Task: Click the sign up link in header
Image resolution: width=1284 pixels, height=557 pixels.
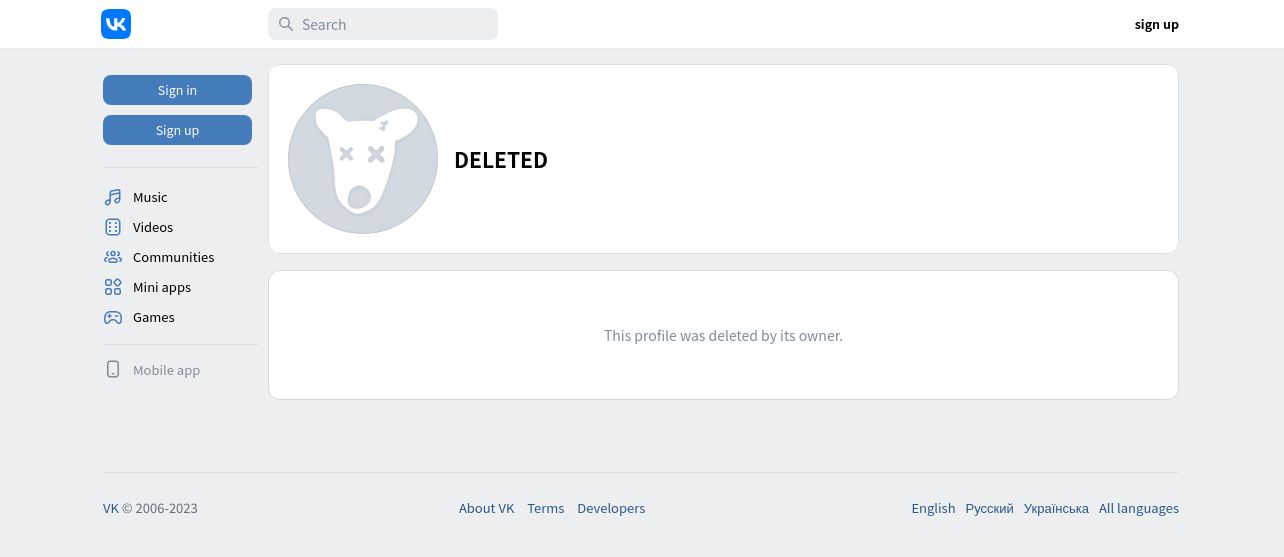Action: pyautogui.click(x=1156, y=24)
